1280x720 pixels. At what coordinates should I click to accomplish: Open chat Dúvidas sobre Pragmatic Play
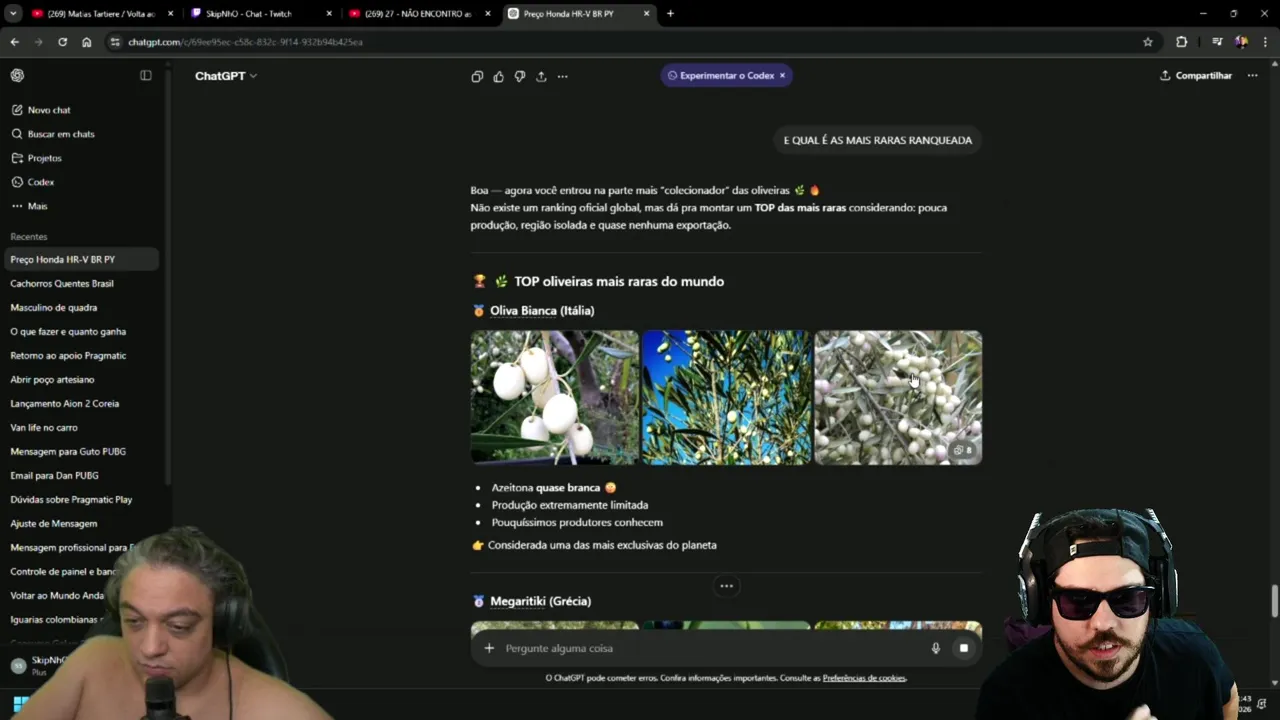pyautogui.click(x=71, y=499)
